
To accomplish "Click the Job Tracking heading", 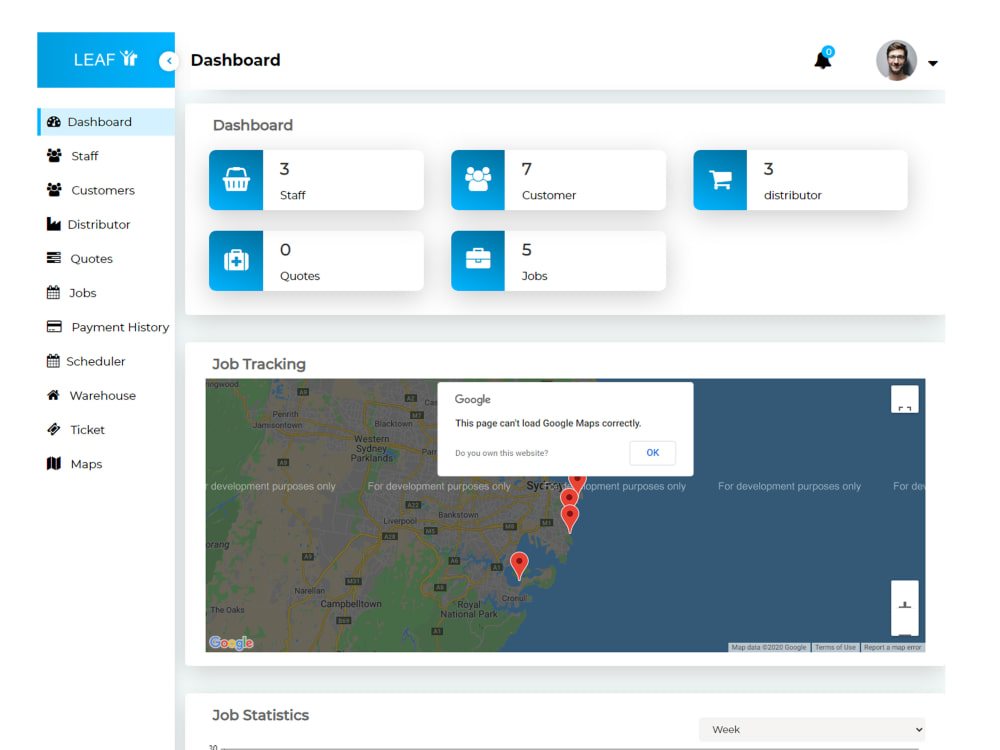I will [x=259, y=364].
